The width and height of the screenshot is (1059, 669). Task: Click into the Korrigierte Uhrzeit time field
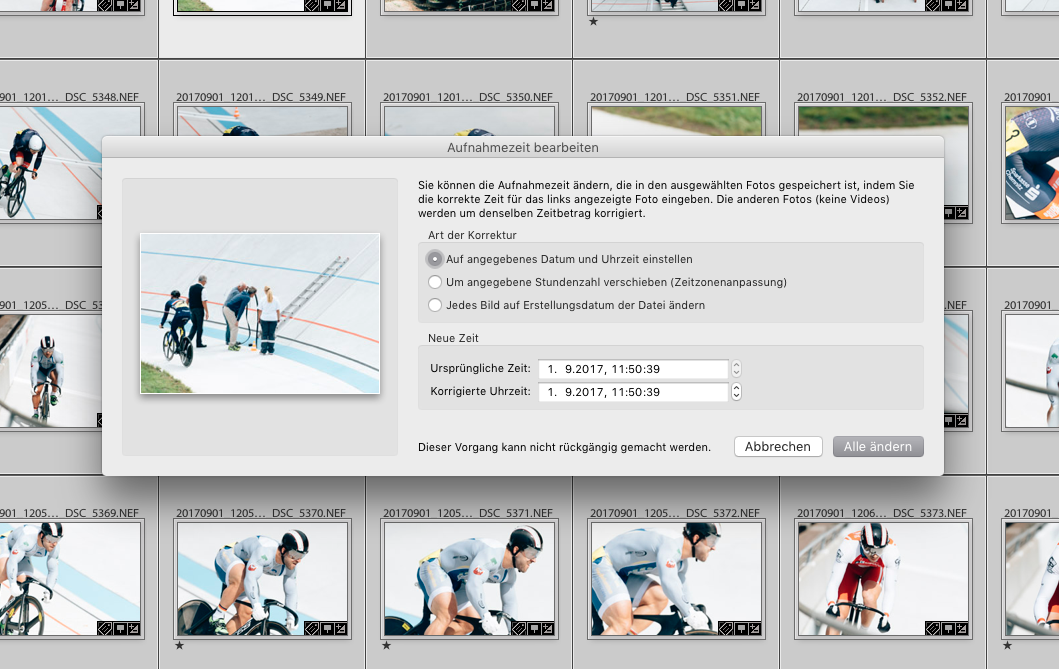pos(632,392)
